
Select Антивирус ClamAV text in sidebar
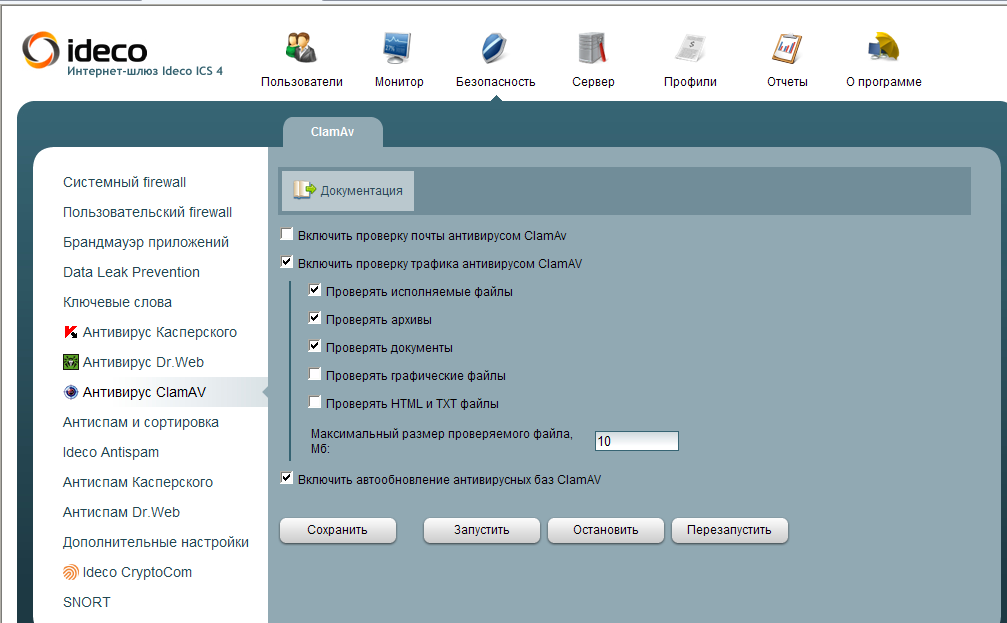click(x=144, y=392)
